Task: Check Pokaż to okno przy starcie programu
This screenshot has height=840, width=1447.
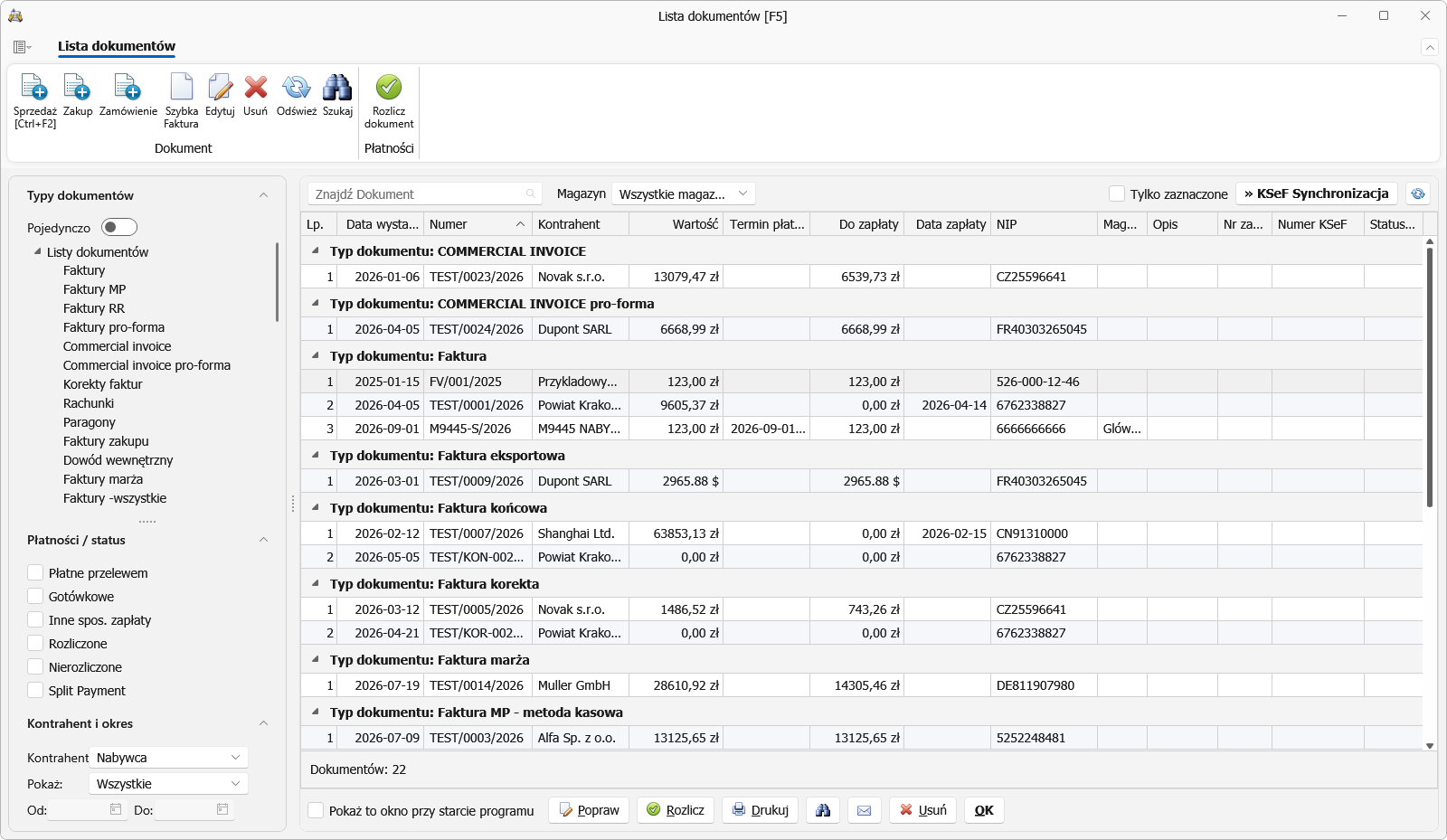Action: click(316, 810)
